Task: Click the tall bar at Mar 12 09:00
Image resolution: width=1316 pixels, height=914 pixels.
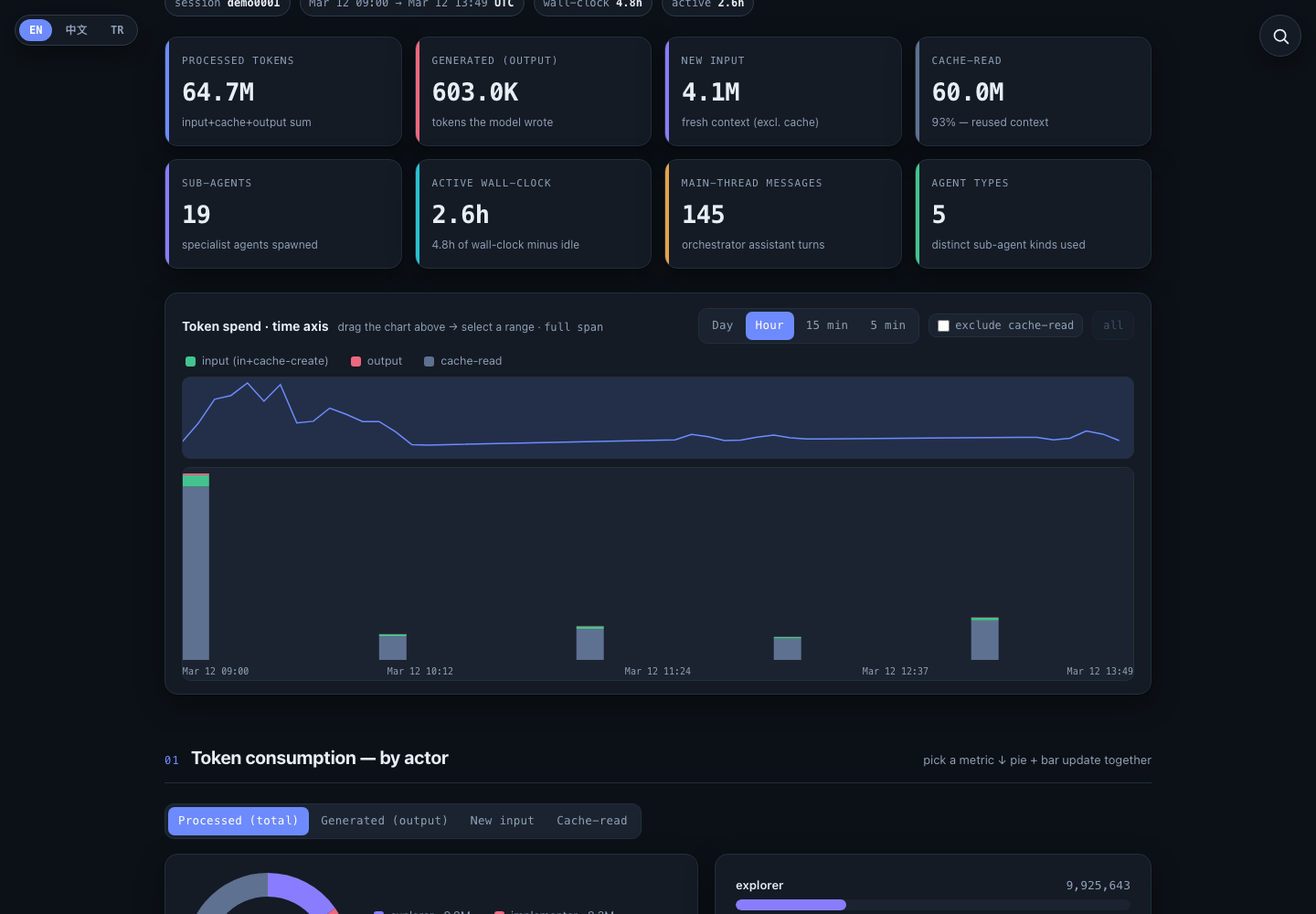Action: pos(196,567)
